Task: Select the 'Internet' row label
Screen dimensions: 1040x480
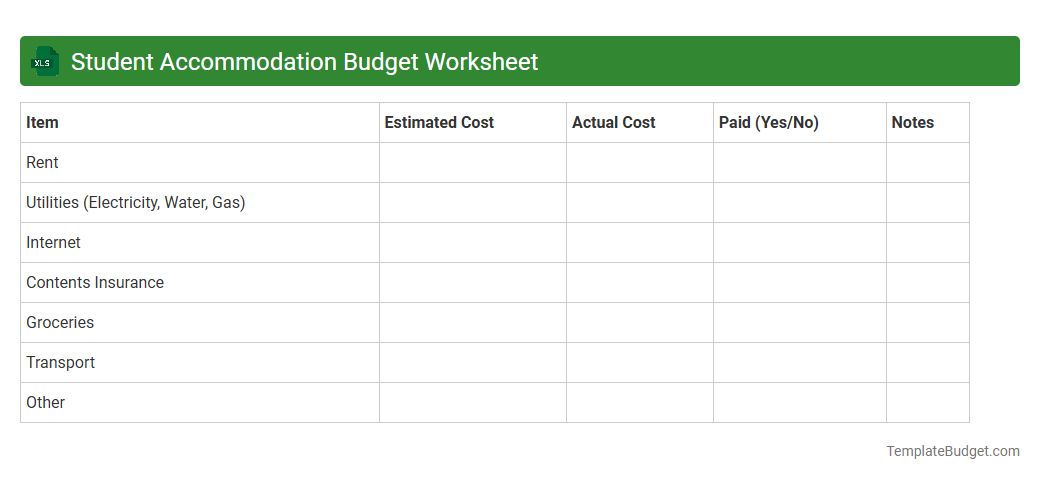Action: [53, 243]
